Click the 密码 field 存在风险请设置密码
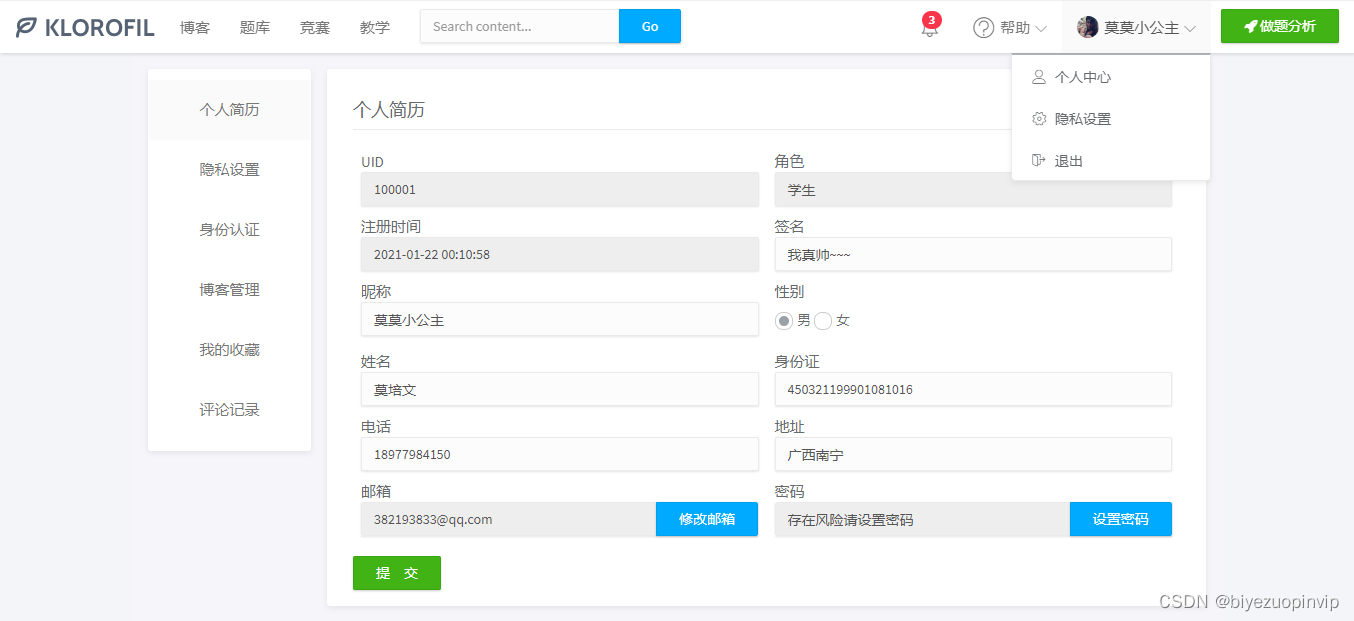This screenshot has height=621, width=1354. tap(922, 519)
